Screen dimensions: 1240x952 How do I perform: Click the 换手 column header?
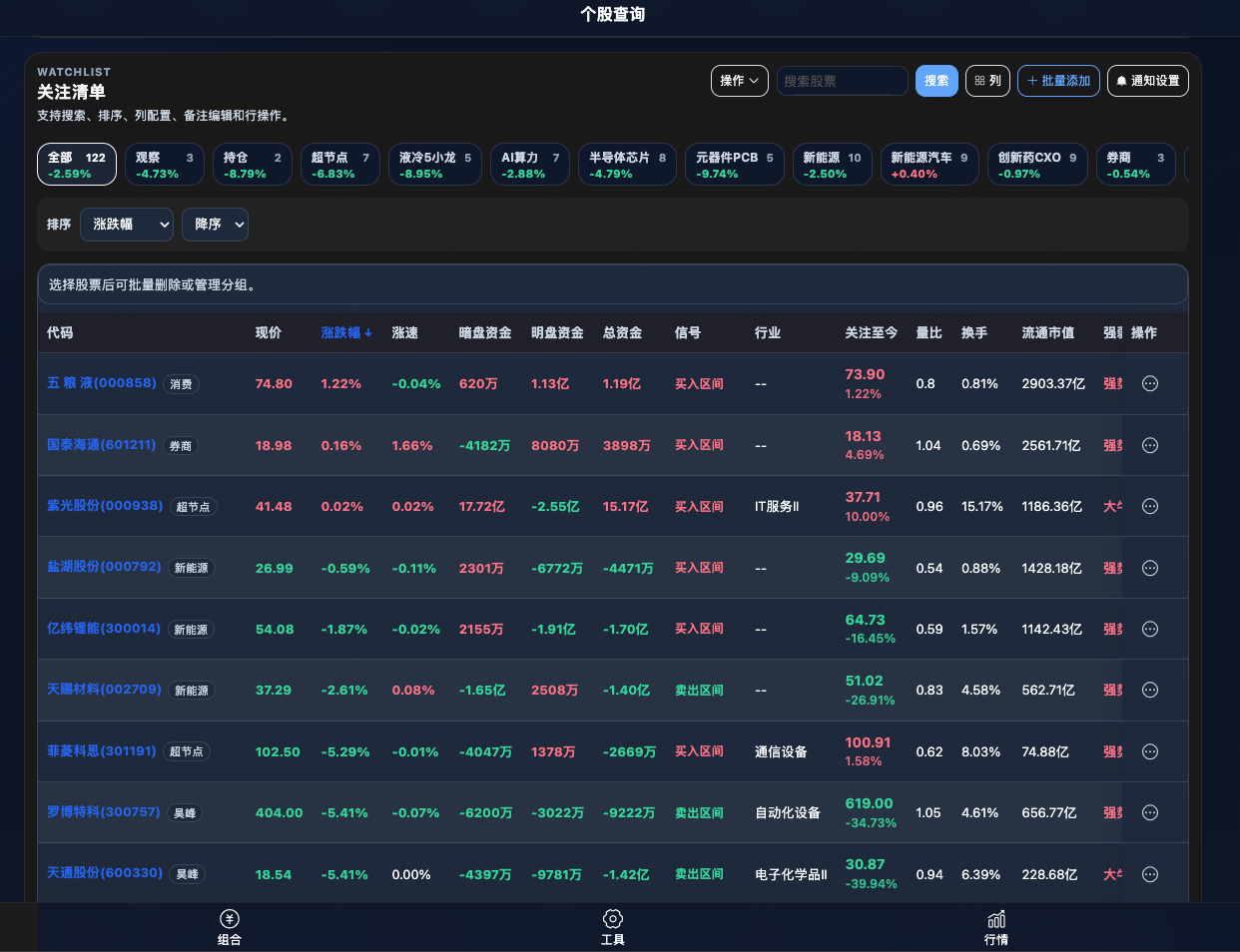[x=974, y=333]
